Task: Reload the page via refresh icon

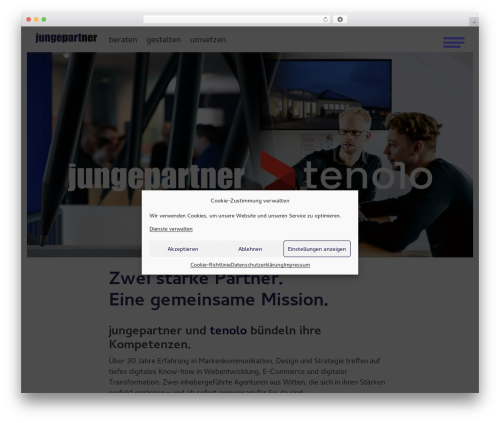Action: [325, 20]
